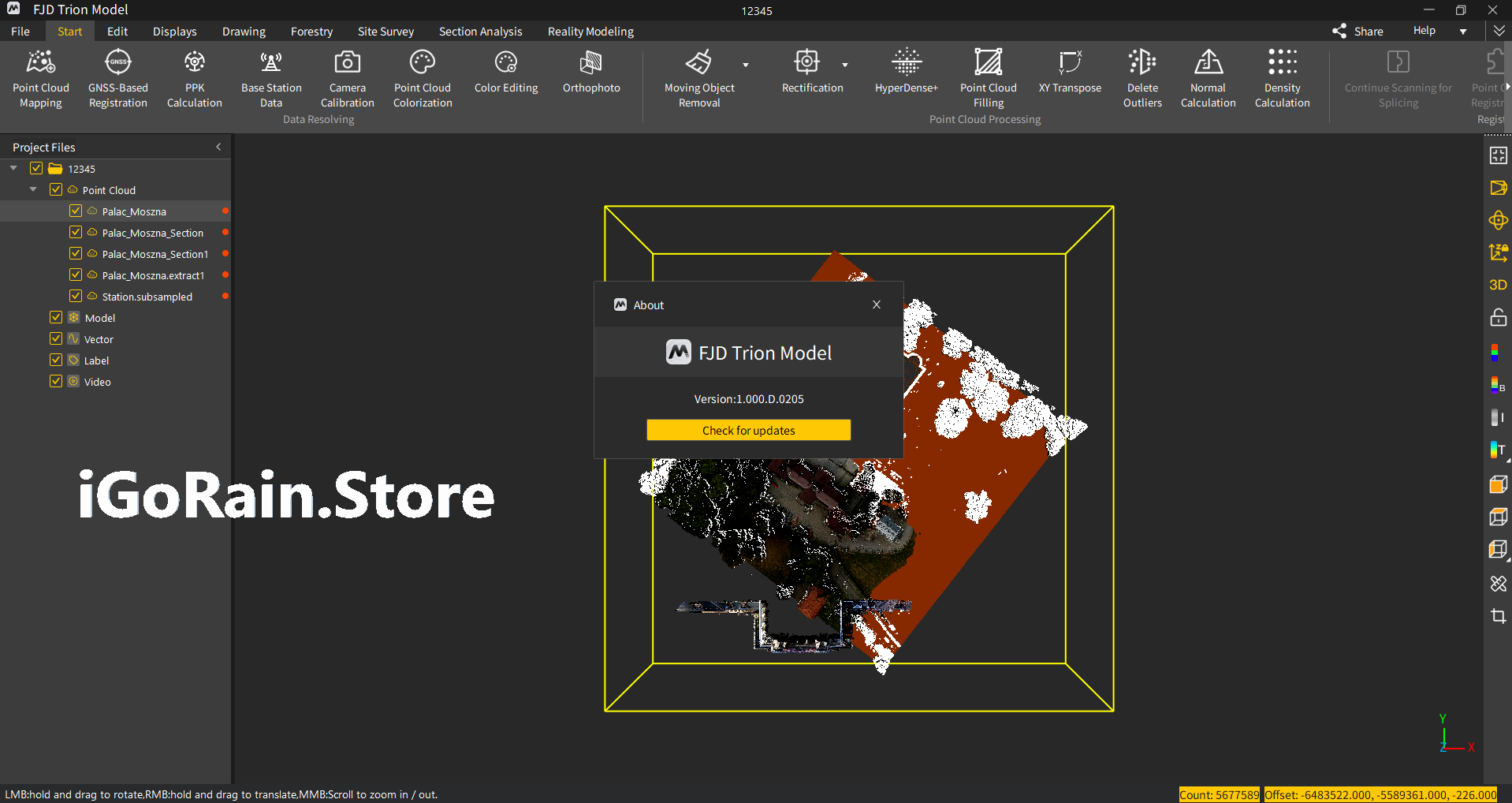Open the Forestry menu tab
Screen dimensions: 1512x803
pos(311,32)
